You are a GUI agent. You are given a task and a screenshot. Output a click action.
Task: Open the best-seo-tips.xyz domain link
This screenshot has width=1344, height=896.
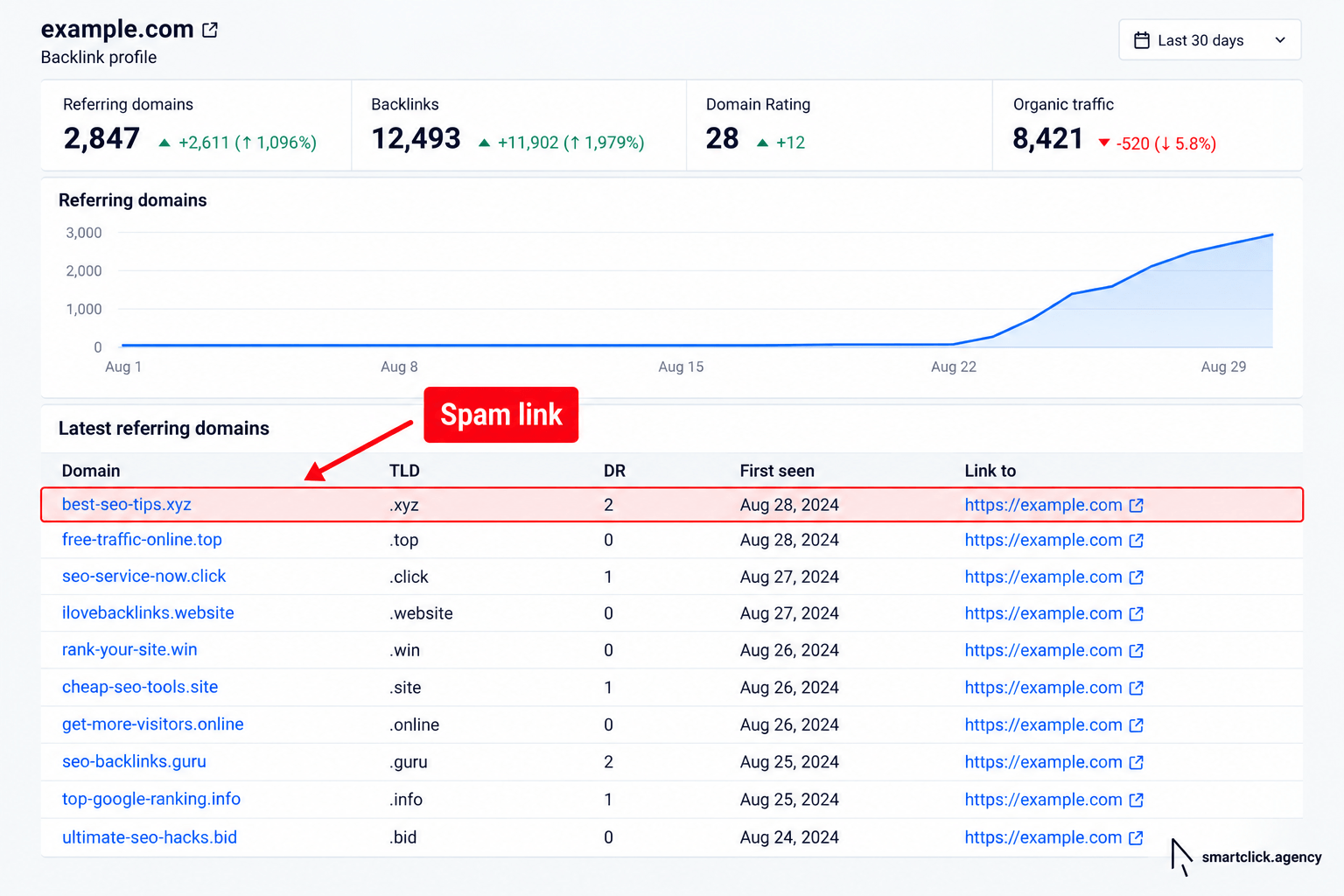point(127,504)
